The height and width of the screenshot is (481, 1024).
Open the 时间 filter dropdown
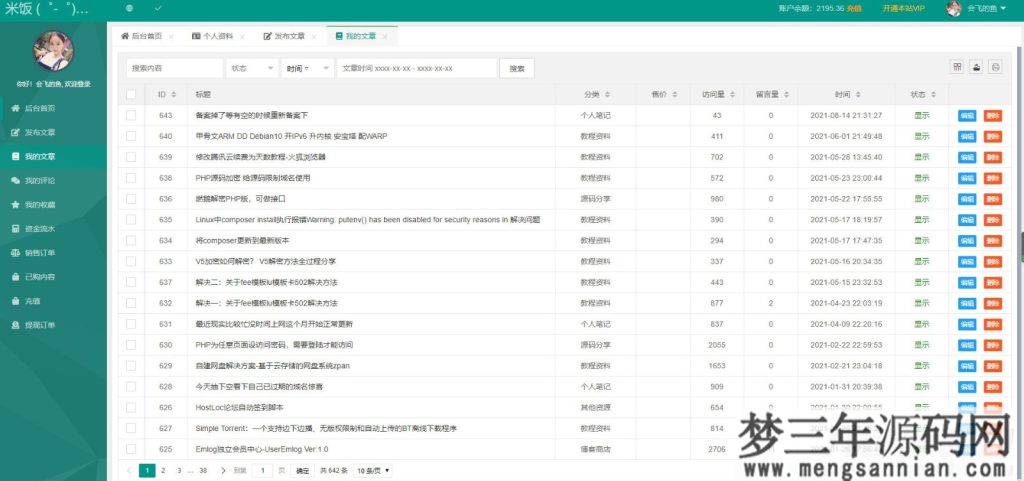tap(308, 68)
